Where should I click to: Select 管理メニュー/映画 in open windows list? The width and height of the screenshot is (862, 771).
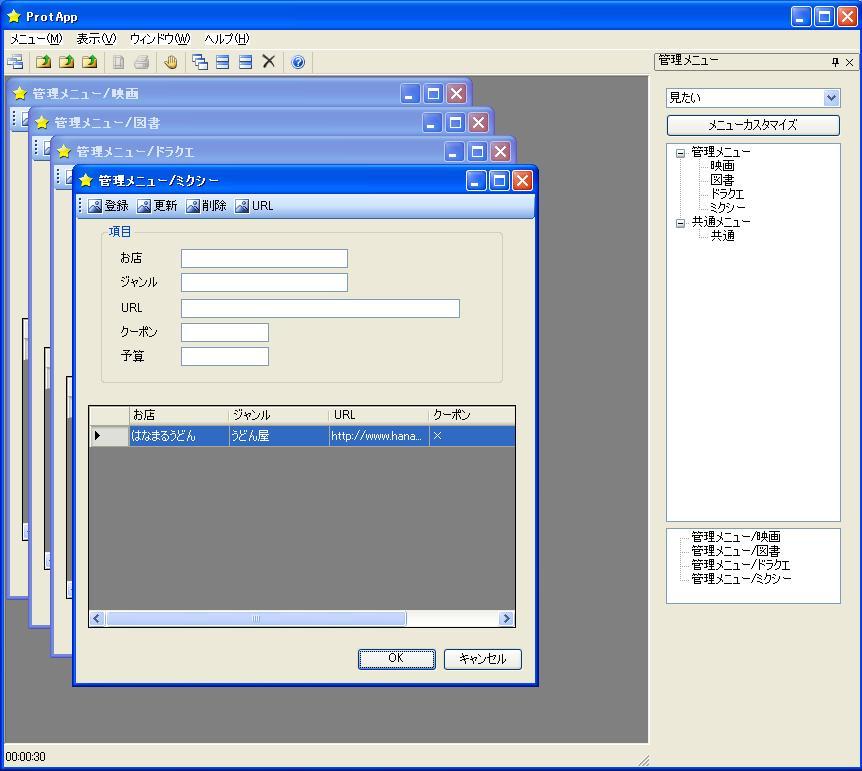(x=736, y=537)
